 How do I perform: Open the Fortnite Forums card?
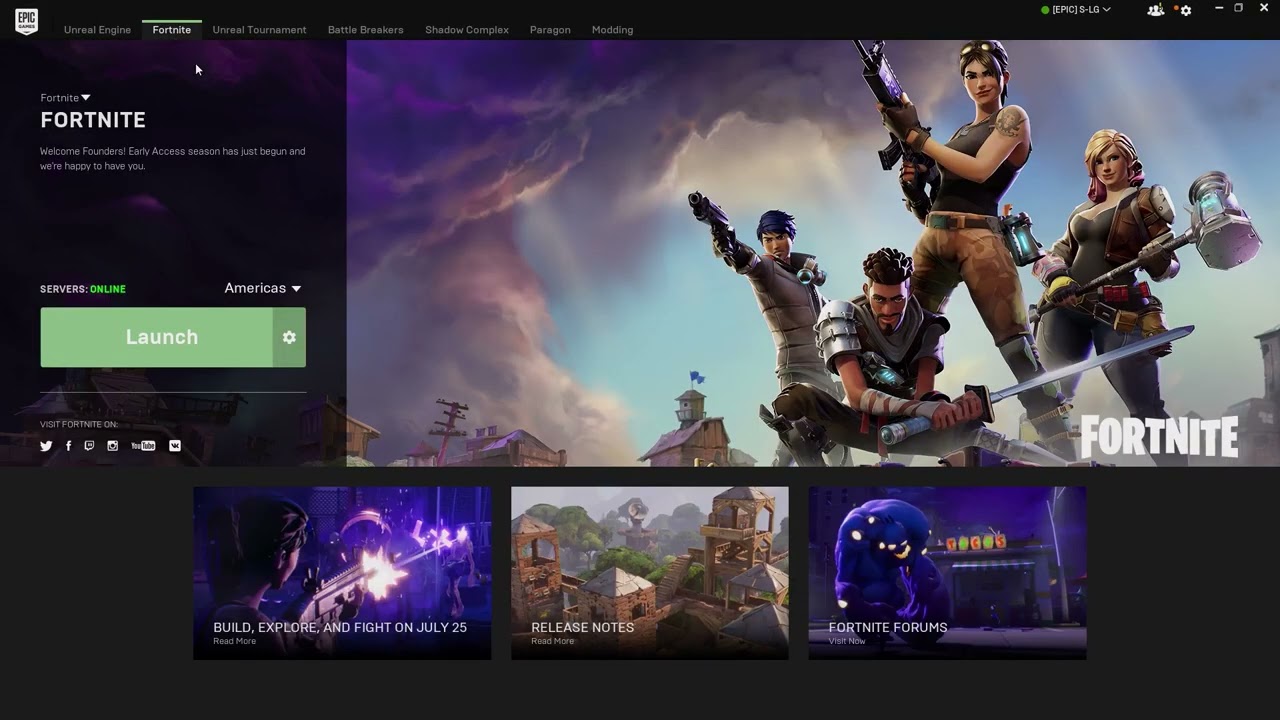947,573
